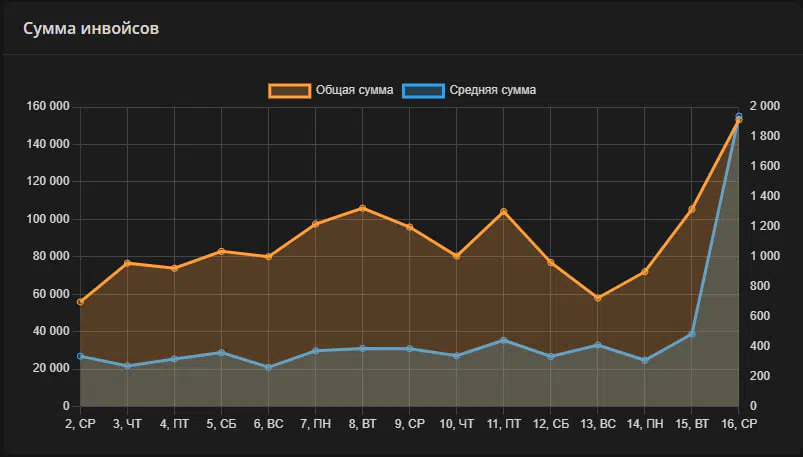
Task: Click orange total point at 10, ЧТ
Action: [456, 256]
